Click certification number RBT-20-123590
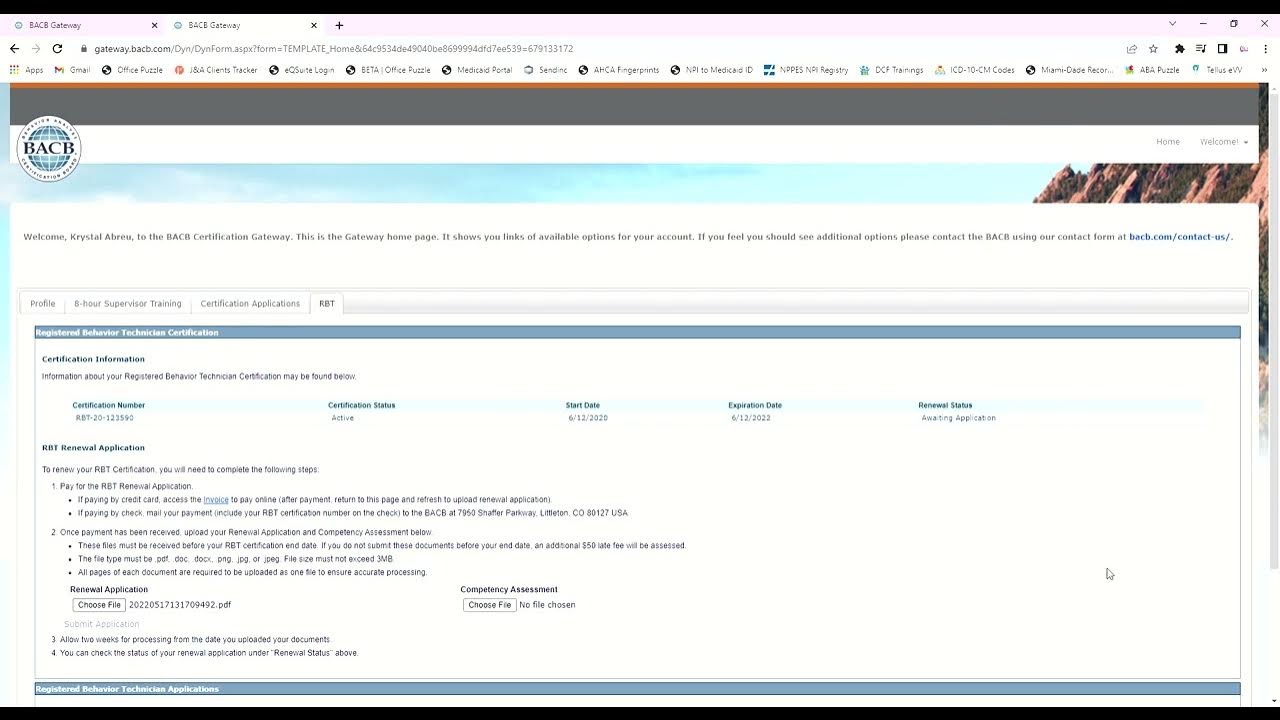 coord(105,418)
